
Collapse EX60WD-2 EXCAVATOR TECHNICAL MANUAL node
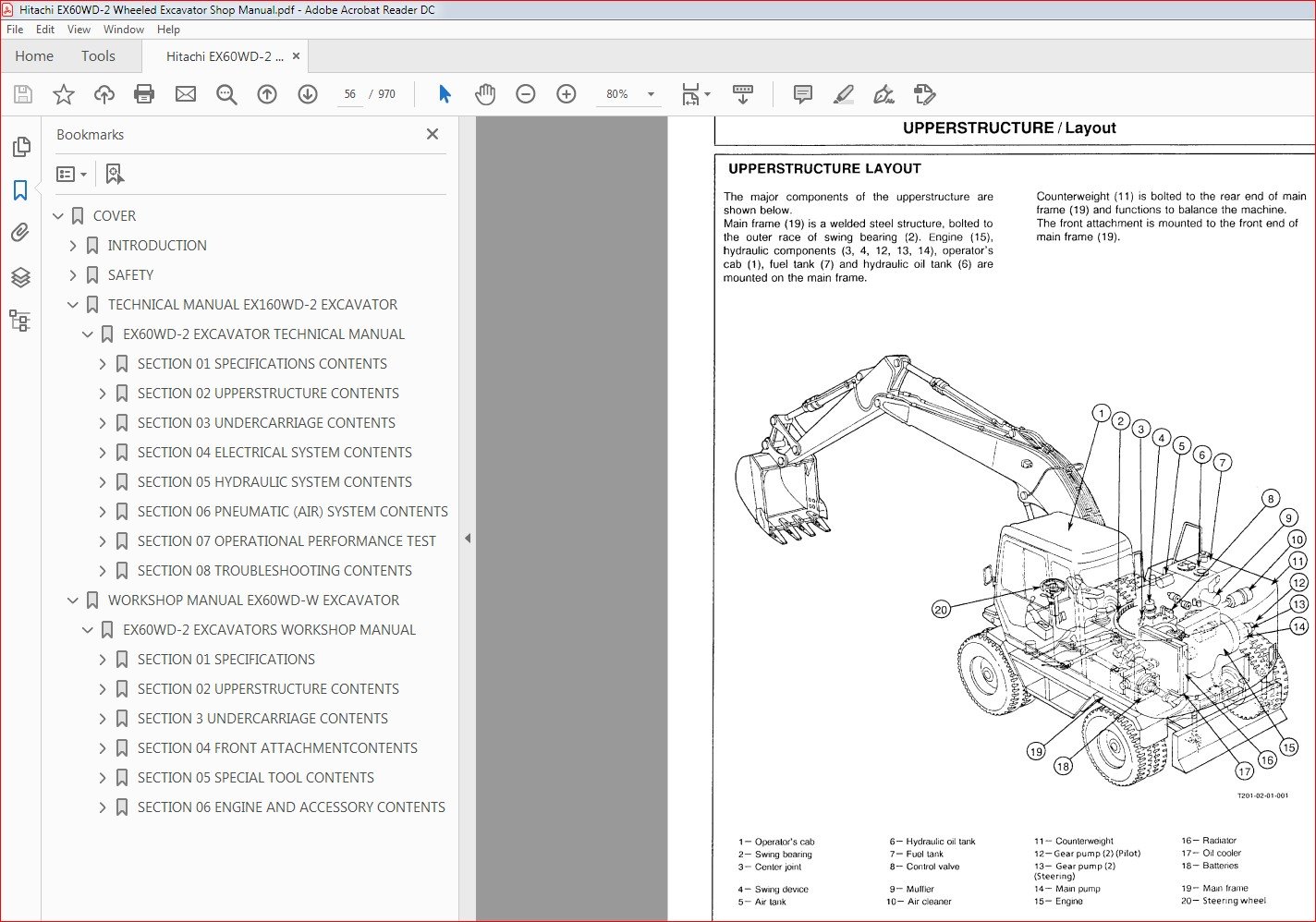coord(88,334)
